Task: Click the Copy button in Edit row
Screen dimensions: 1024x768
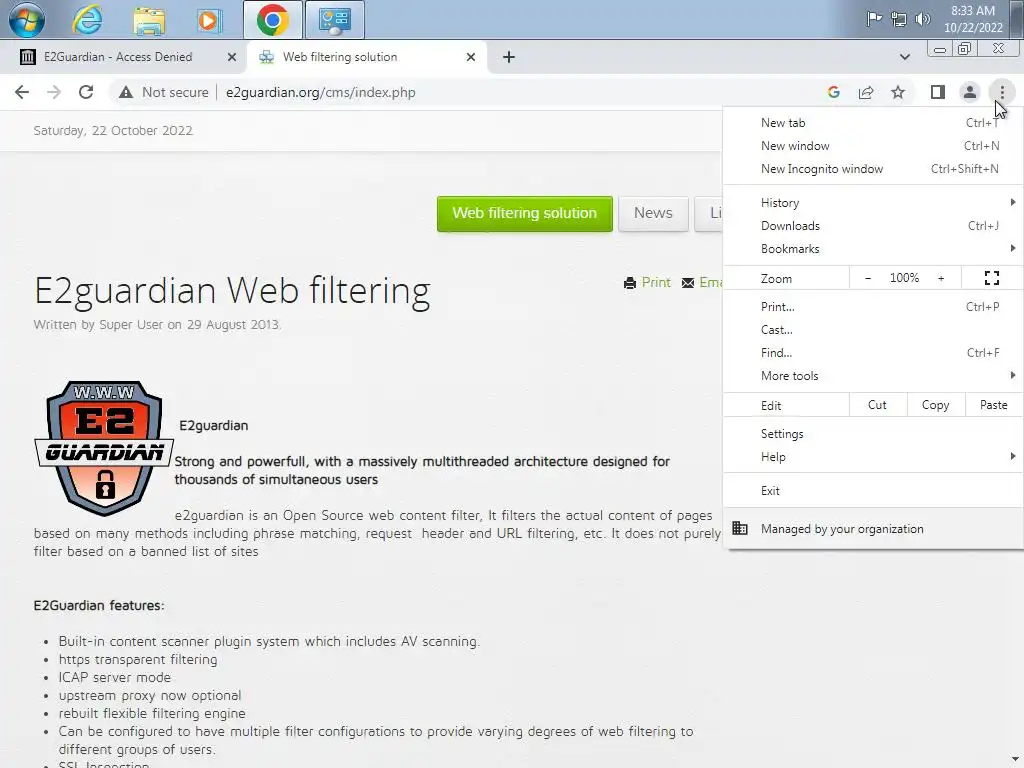Action: point(935,405)
